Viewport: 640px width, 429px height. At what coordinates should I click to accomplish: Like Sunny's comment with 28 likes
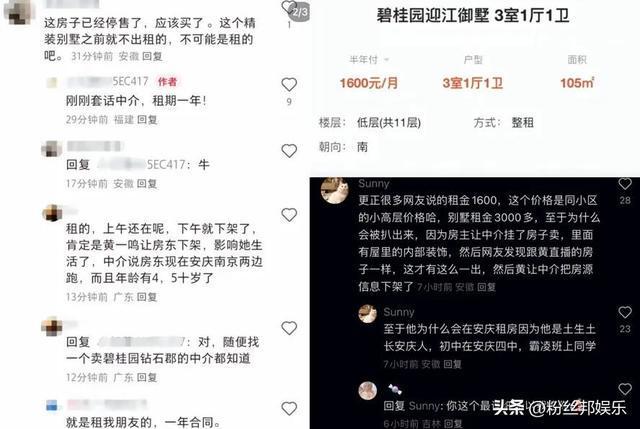click(x=625, y=184)
